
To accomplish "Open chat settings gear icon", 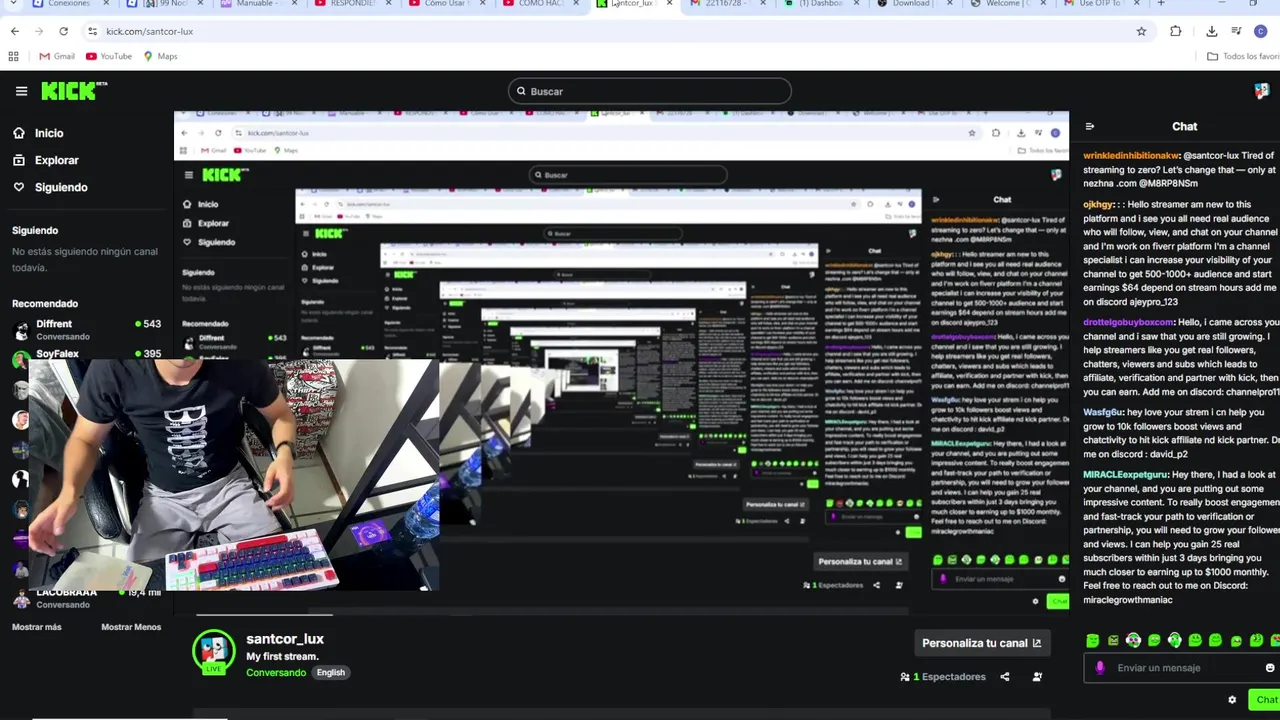I will click(x=1232, y=700).
